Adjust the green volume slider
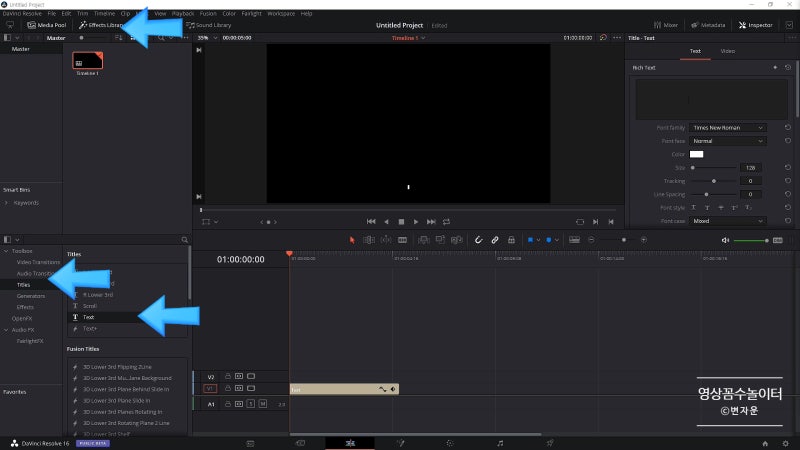 (751, 240)
